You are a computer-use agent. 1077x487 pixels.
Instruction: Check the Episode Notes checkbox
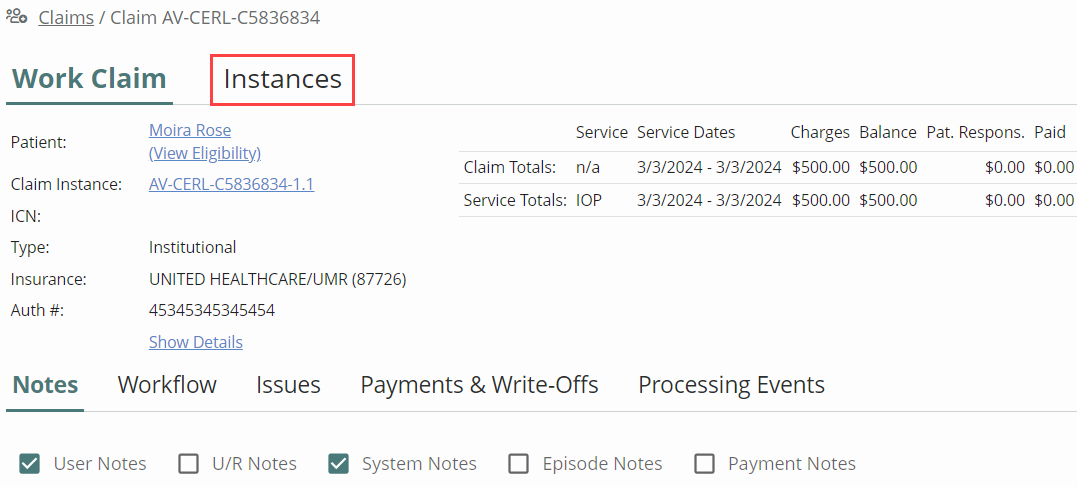pos(519,464)
